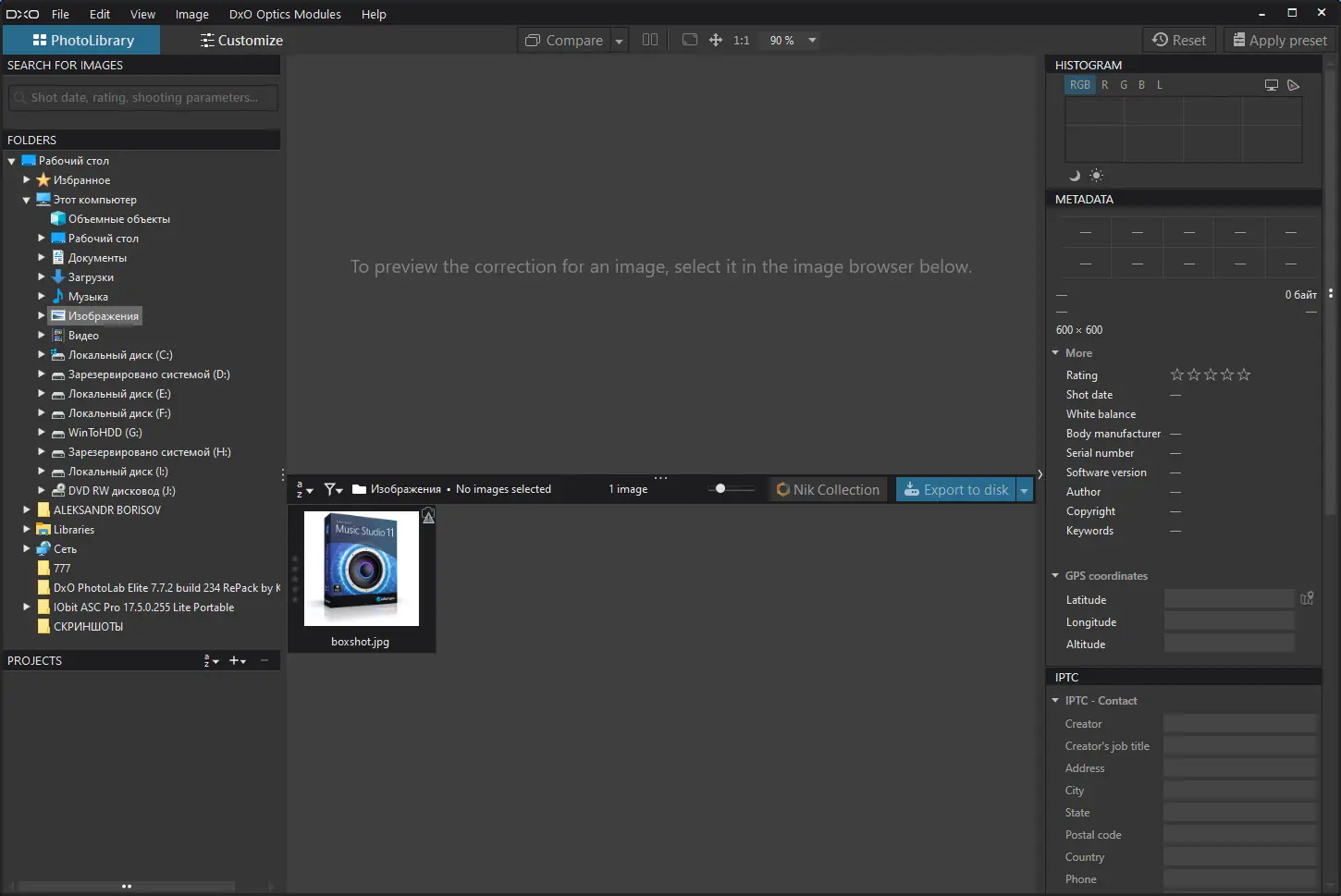Screen dimensions: 1341x896
Task: Toggle the shadow clipping moon icon
Action: click(1075, 176)
